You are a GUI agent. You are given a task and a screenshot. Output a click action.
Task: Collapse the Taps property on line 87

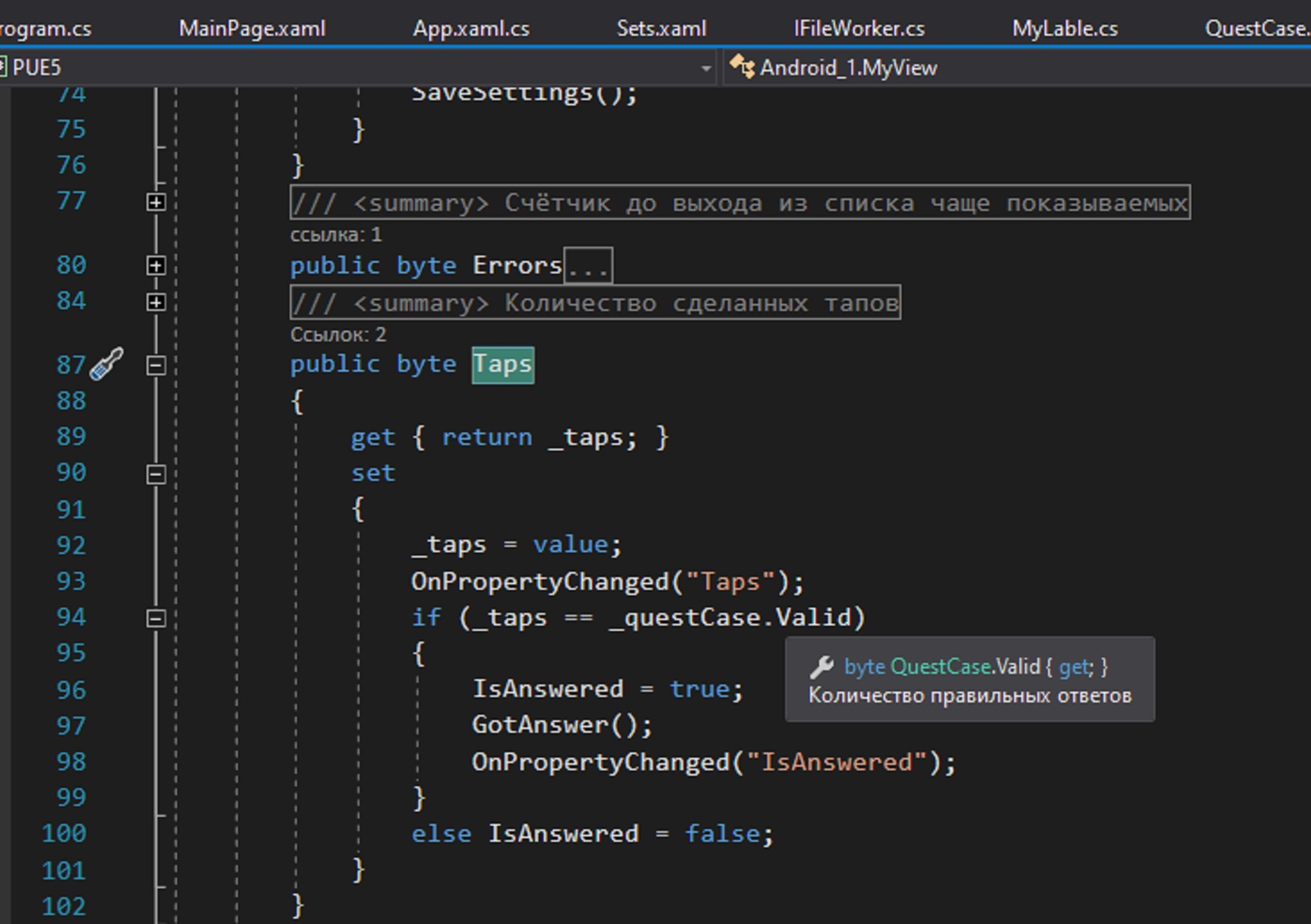coord(156,365)
